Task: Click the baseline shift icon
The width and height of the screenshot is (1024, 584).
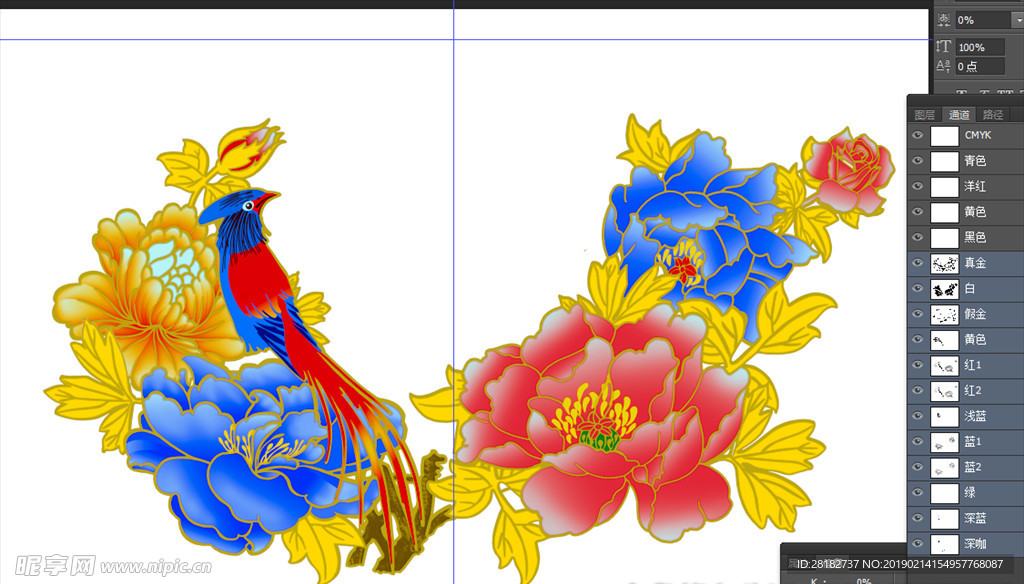Action: tap(943, 67)
